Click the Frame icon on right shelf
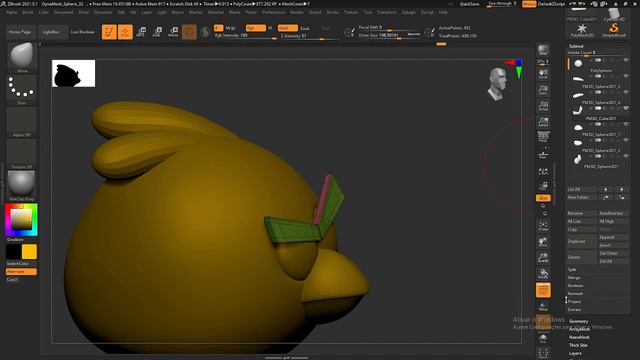The width and height of the screenshot is (640, 360). 543,226
